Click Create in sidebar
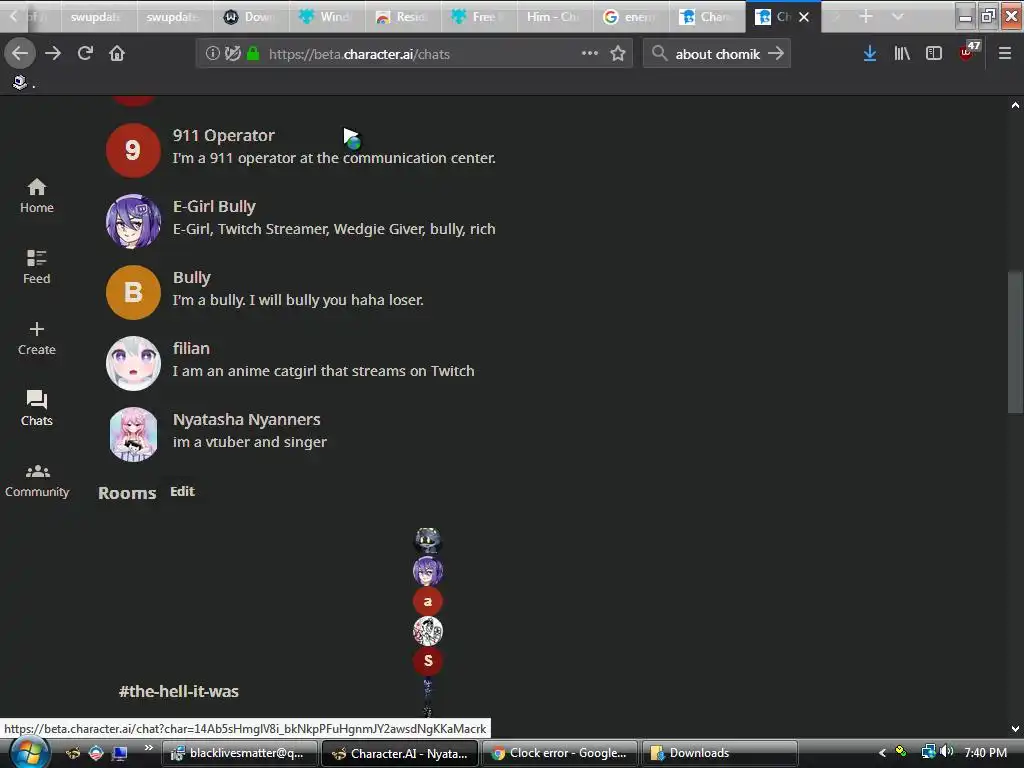The width and height of the screenshot is (1024, 768). (x=37, y=338)
